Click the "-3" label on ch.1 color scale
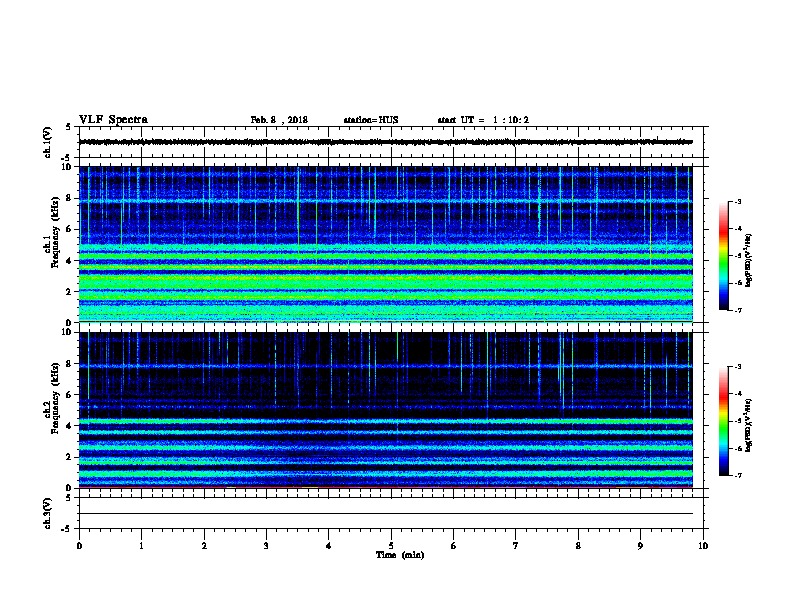This screenshot has height=612, width=792. pyautogui.click(x=737, y=201)
